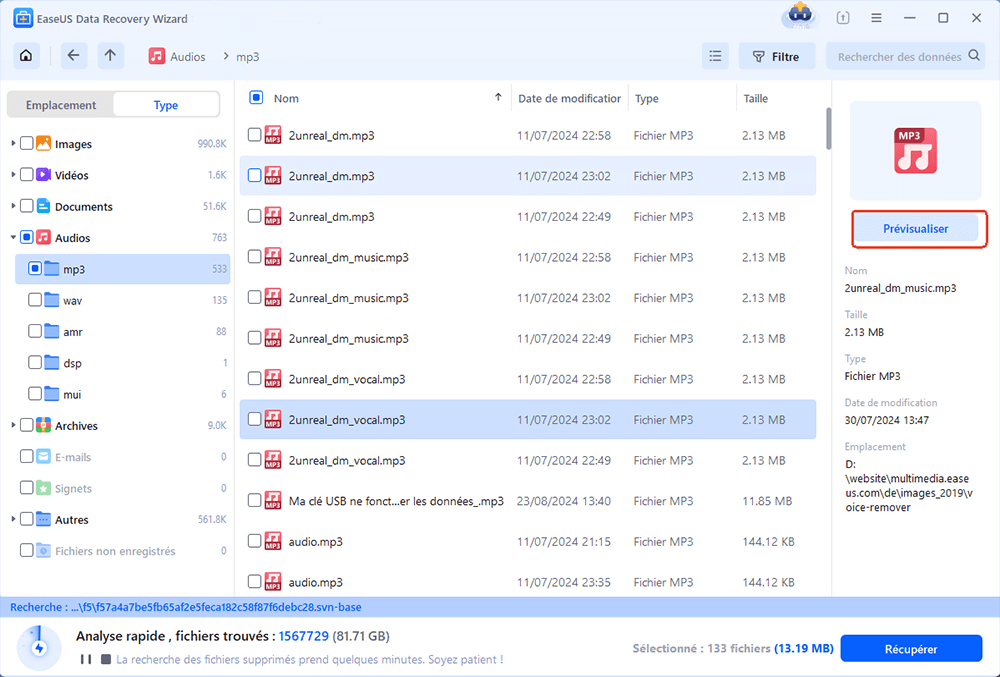
Task: Go up one folder level
Action: tap(110, 57)
